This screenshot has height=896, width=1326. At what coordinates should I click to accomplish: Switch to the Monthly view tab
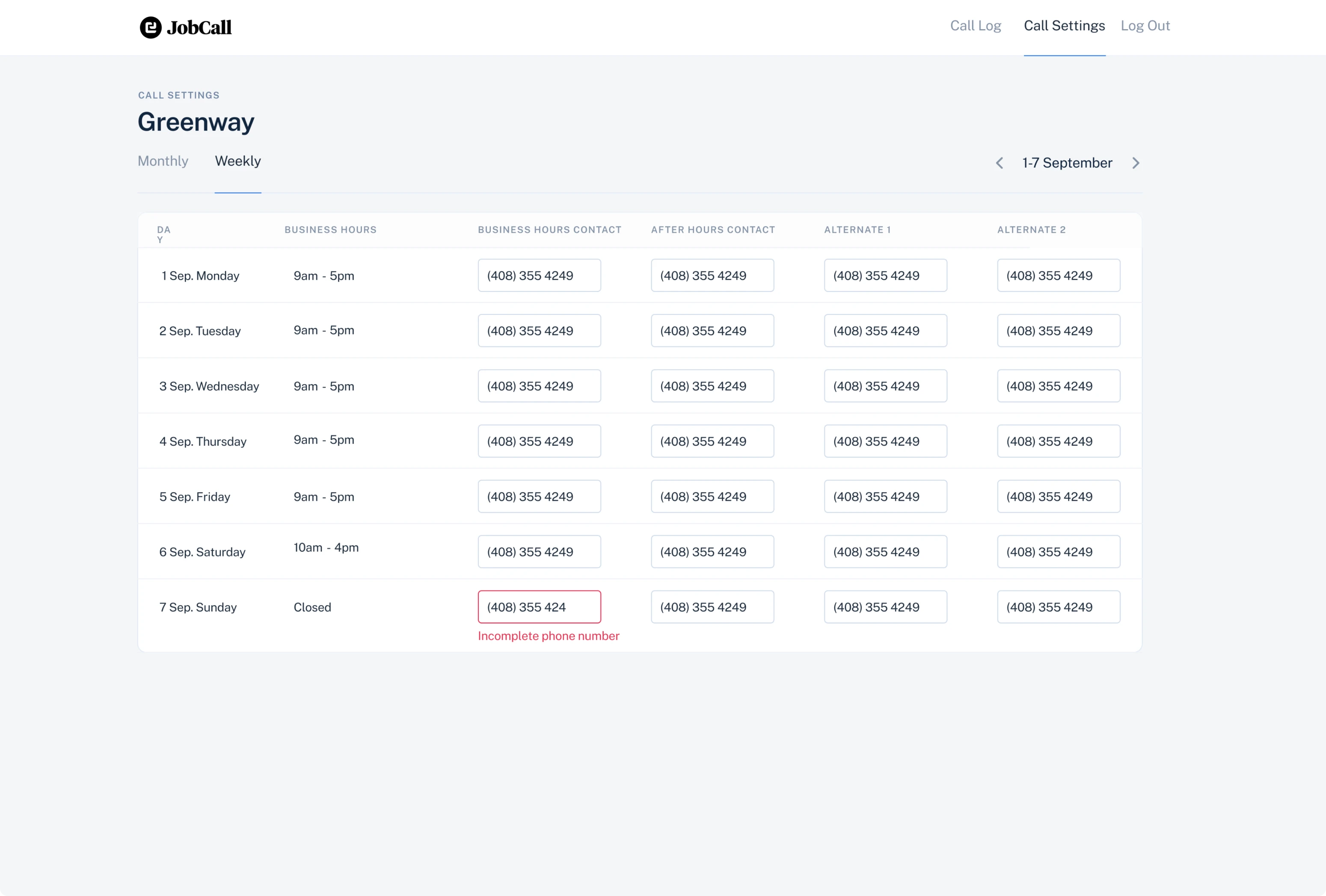point(163,161)
